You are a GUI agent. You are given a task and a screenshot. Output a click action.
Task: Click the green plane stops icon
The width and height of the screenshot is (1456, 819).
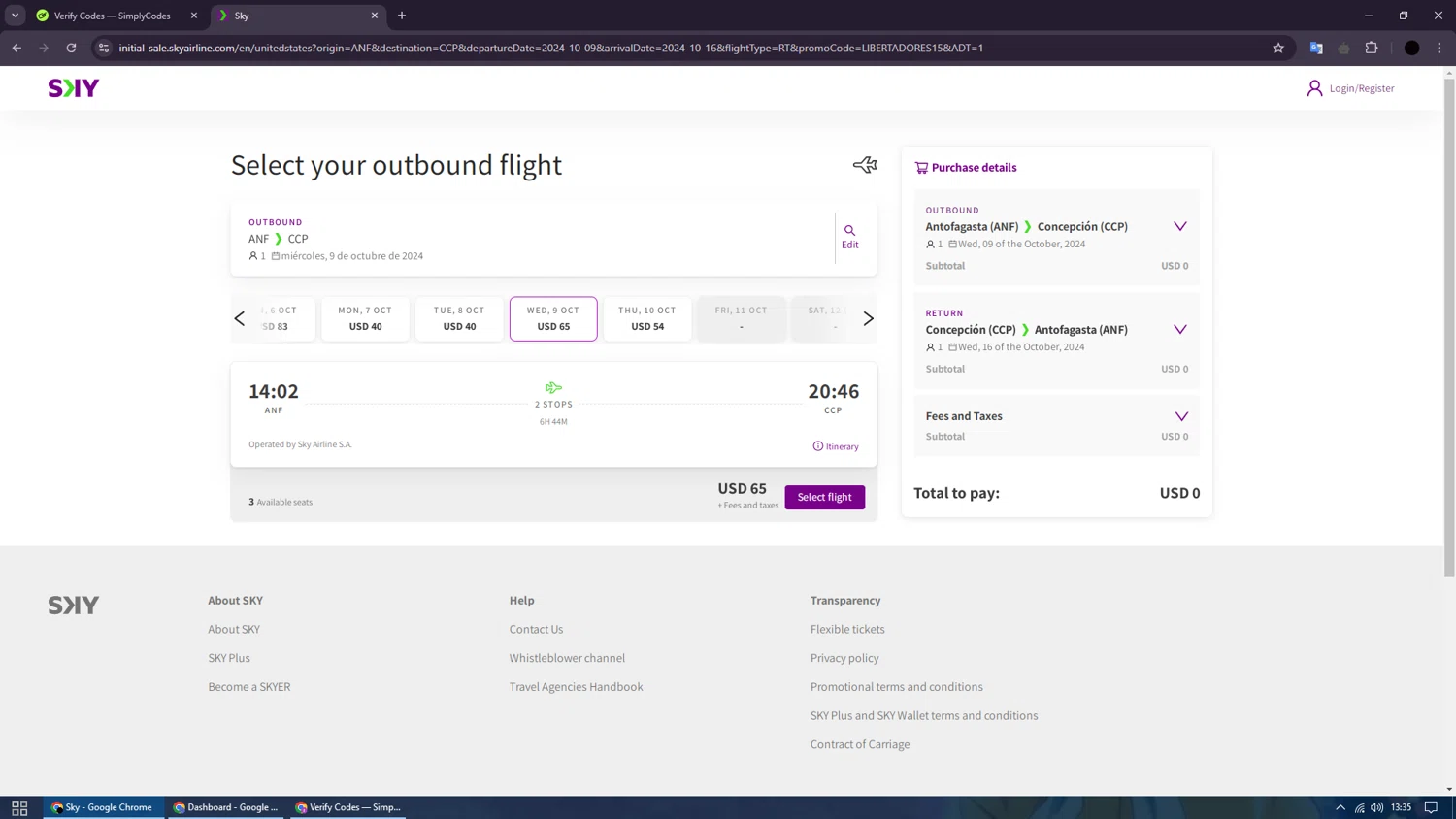553,388
